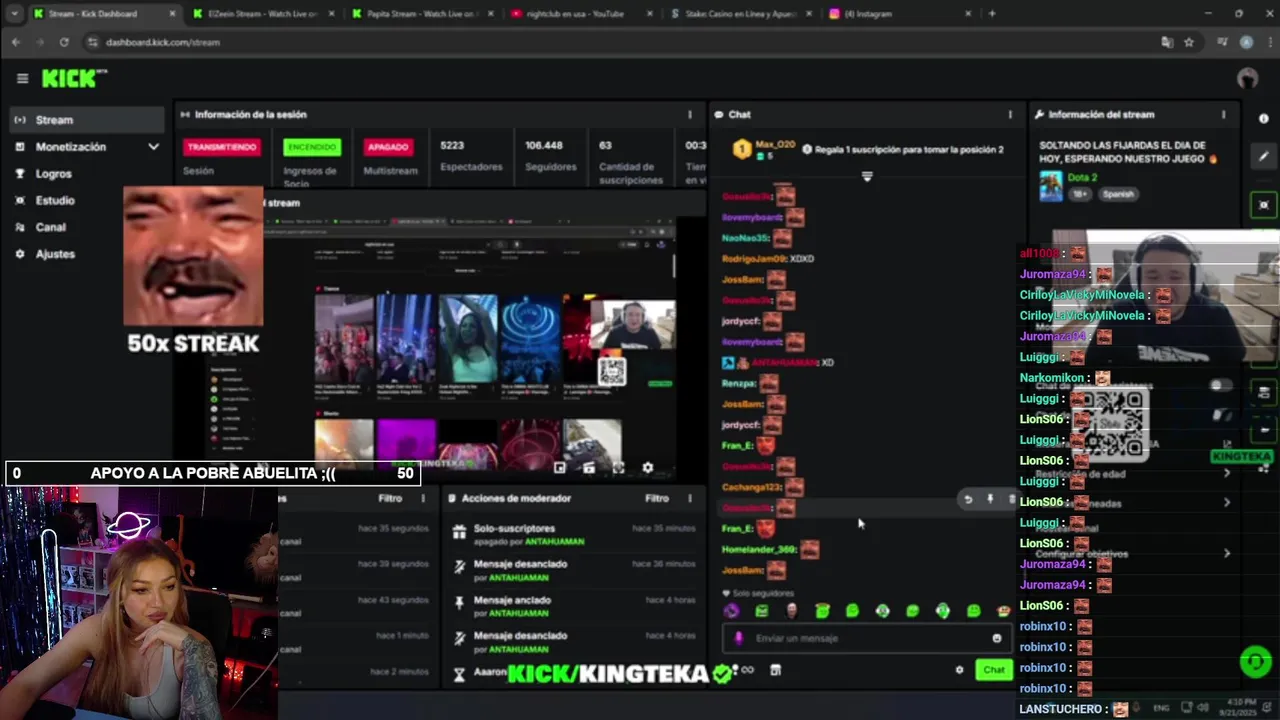Click the 18+ tag
Image resolution: width=1280 pixels, height=720 pixels.
1080,194
